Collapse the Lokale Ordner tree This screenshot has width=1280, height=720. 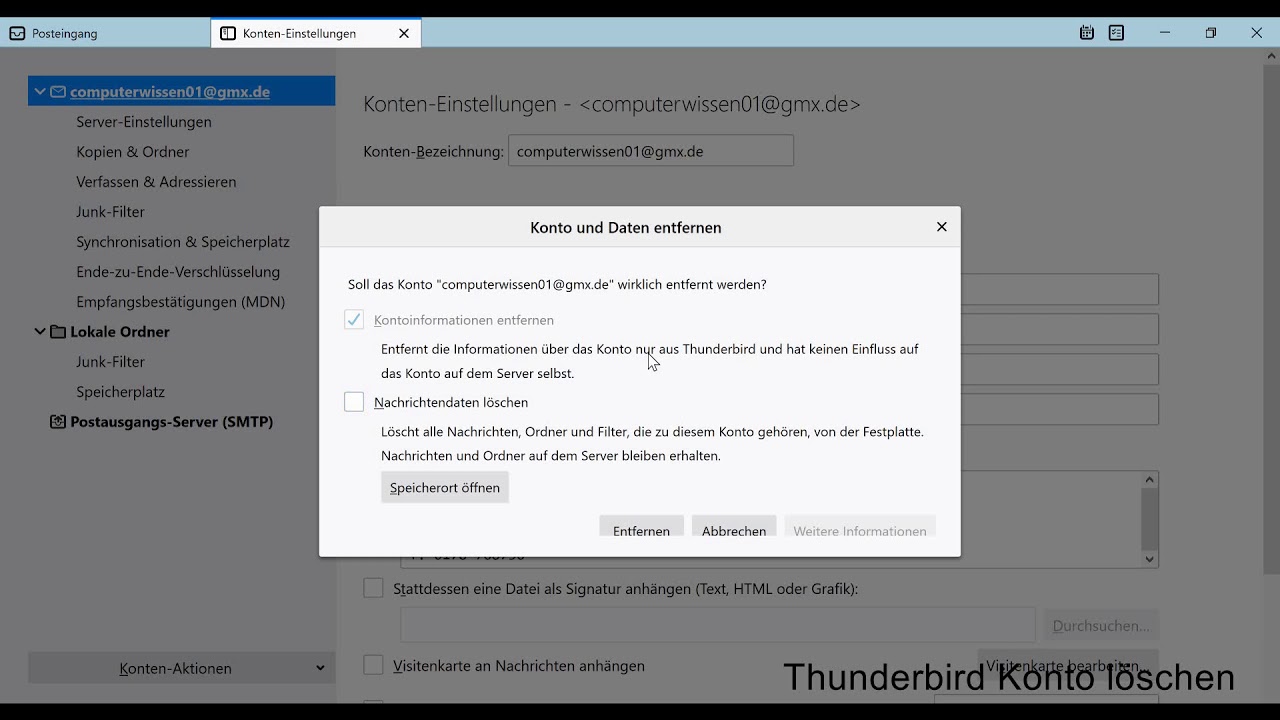(x=40, y=332)
